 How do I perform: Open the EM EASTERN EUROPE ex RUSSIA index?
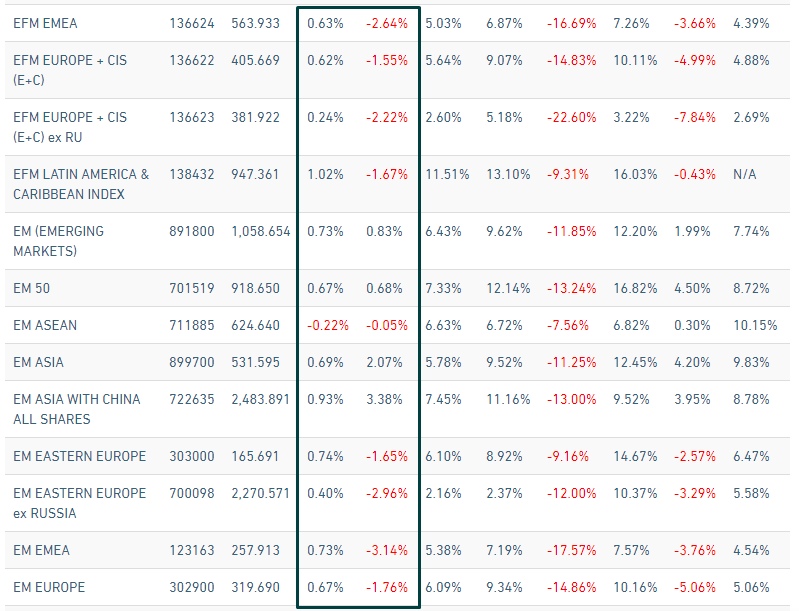(x=79, y=503)
